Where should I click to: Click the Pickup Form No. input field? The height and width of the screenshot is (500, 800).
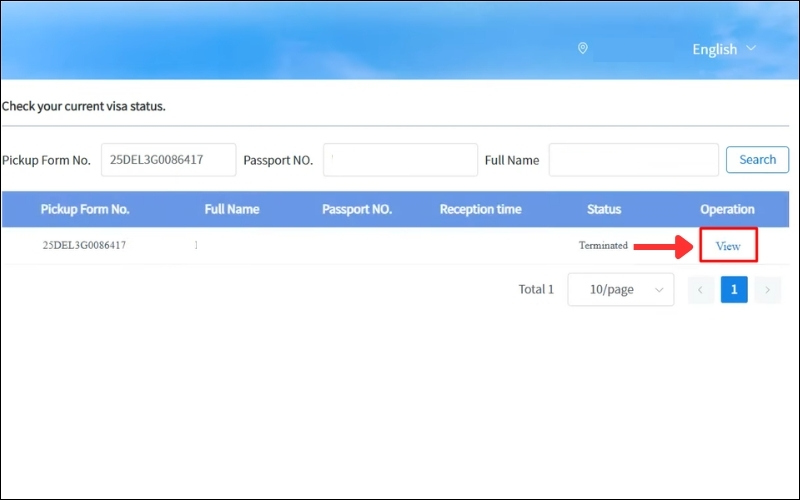(x=168, y=160)
